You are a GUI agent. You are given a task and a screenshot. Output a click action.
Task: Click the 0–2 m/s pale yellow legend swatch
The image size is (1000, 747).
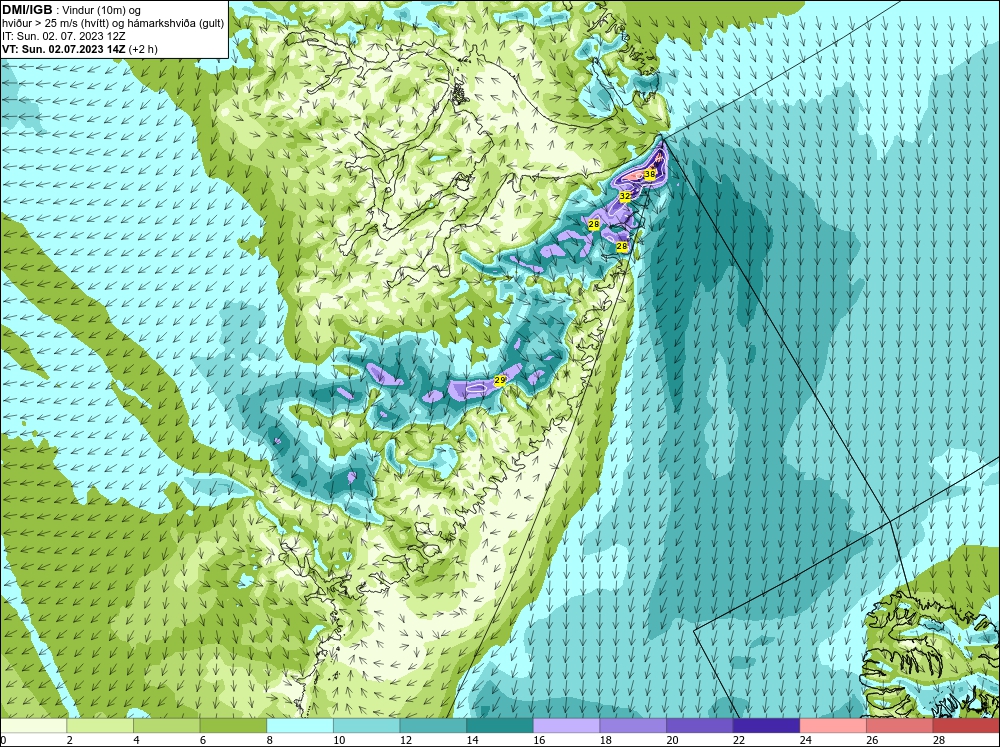(33, 726)
